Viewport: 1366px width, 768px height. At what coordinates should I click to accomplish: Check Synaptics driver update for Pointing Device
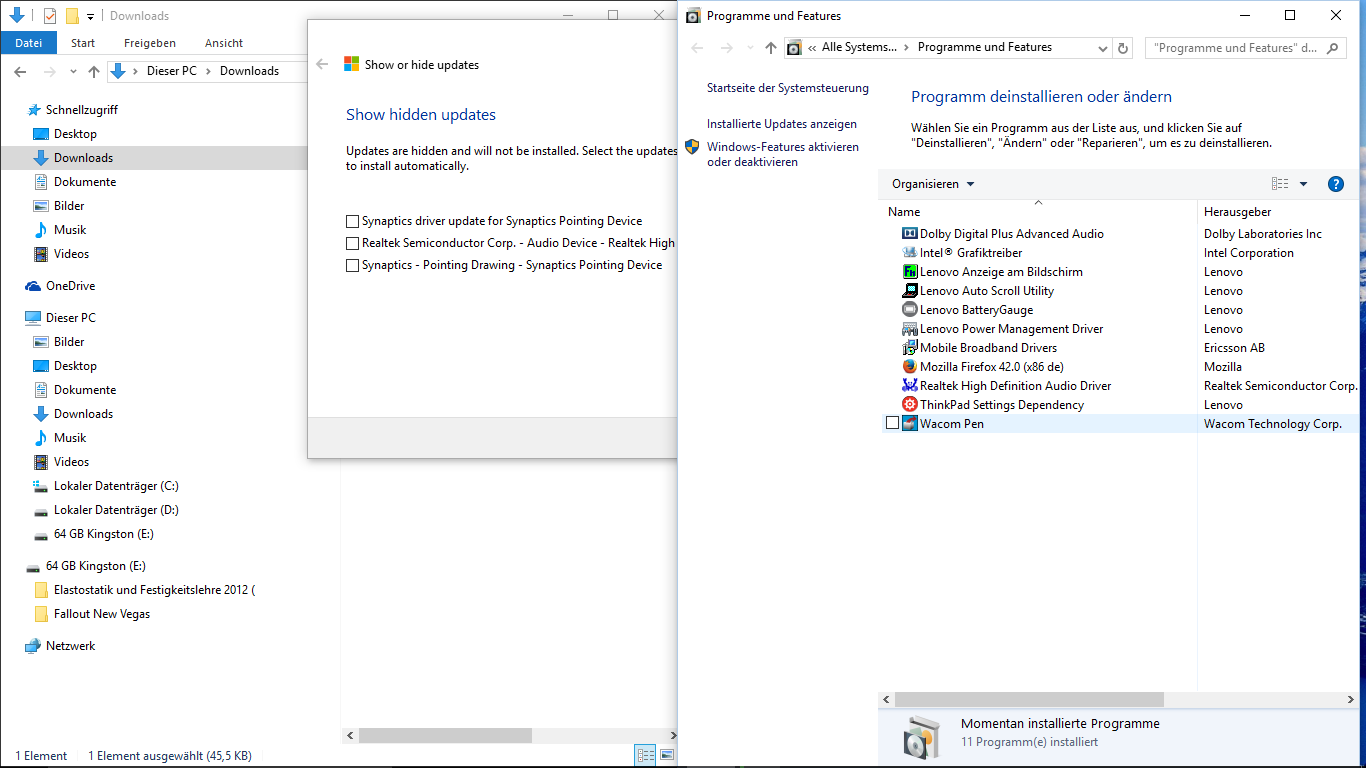(352, 221)
